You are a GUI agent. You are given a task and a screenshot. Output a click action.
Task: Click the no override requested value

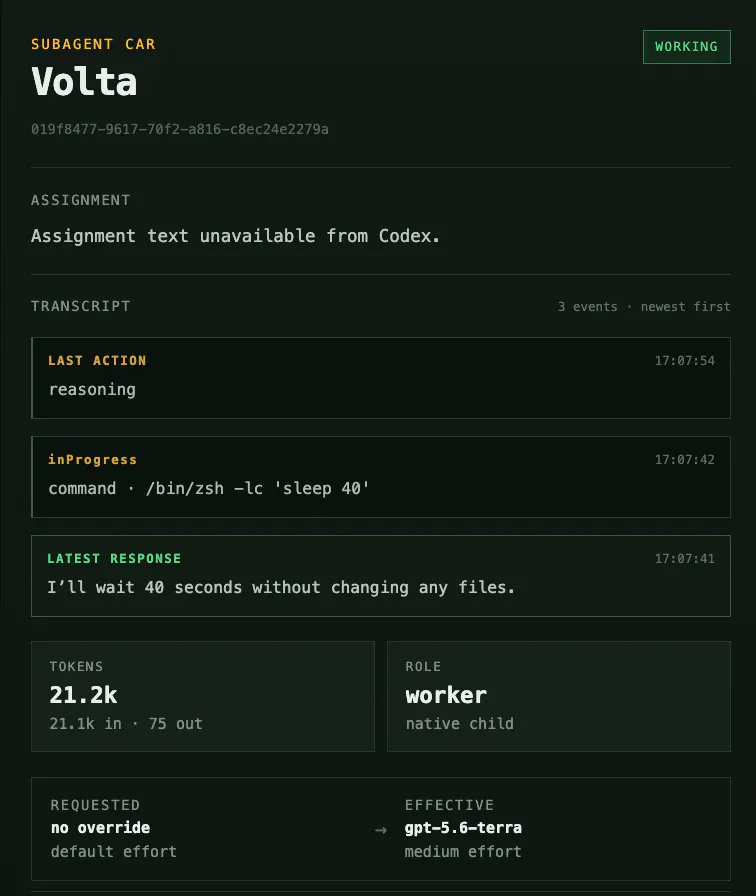[x=101, y=828]
